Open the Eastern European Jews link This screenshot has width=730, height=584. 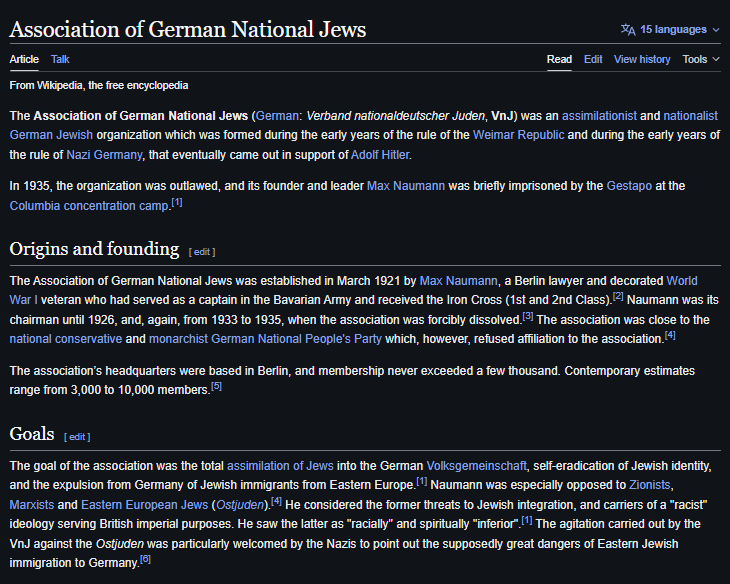coord(144,505)
